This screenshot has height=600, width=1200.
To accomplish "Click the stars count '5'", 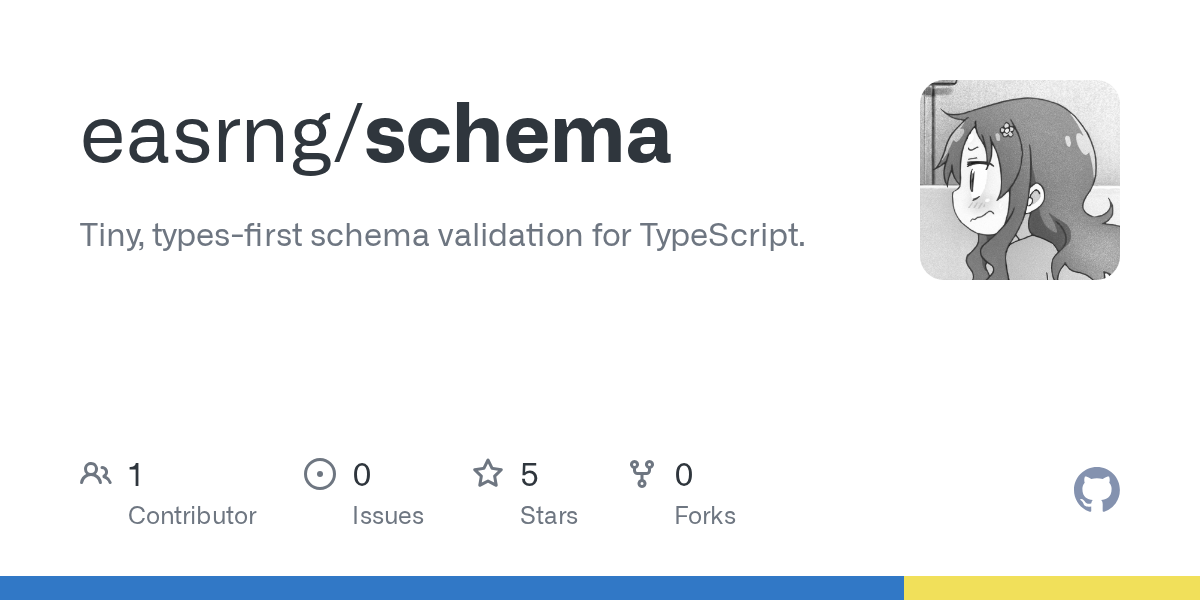I will click(530, 475).
